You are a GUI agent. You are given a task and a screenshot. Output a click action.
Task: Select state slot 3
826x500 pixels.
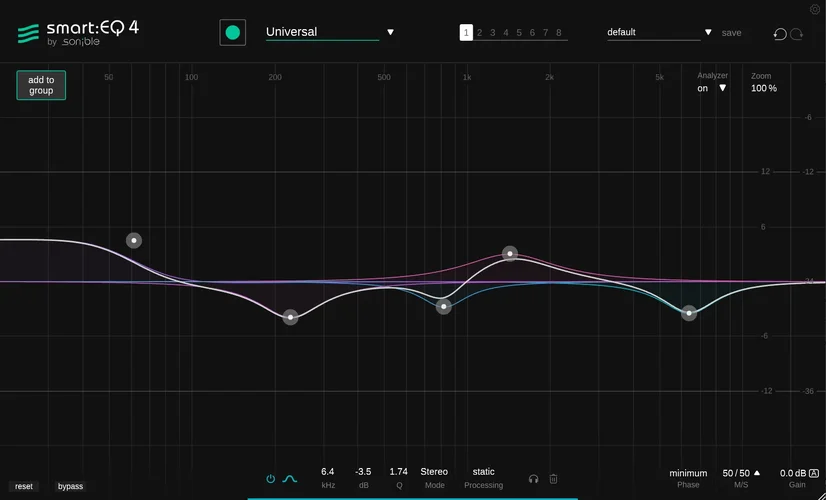point(493,33)
